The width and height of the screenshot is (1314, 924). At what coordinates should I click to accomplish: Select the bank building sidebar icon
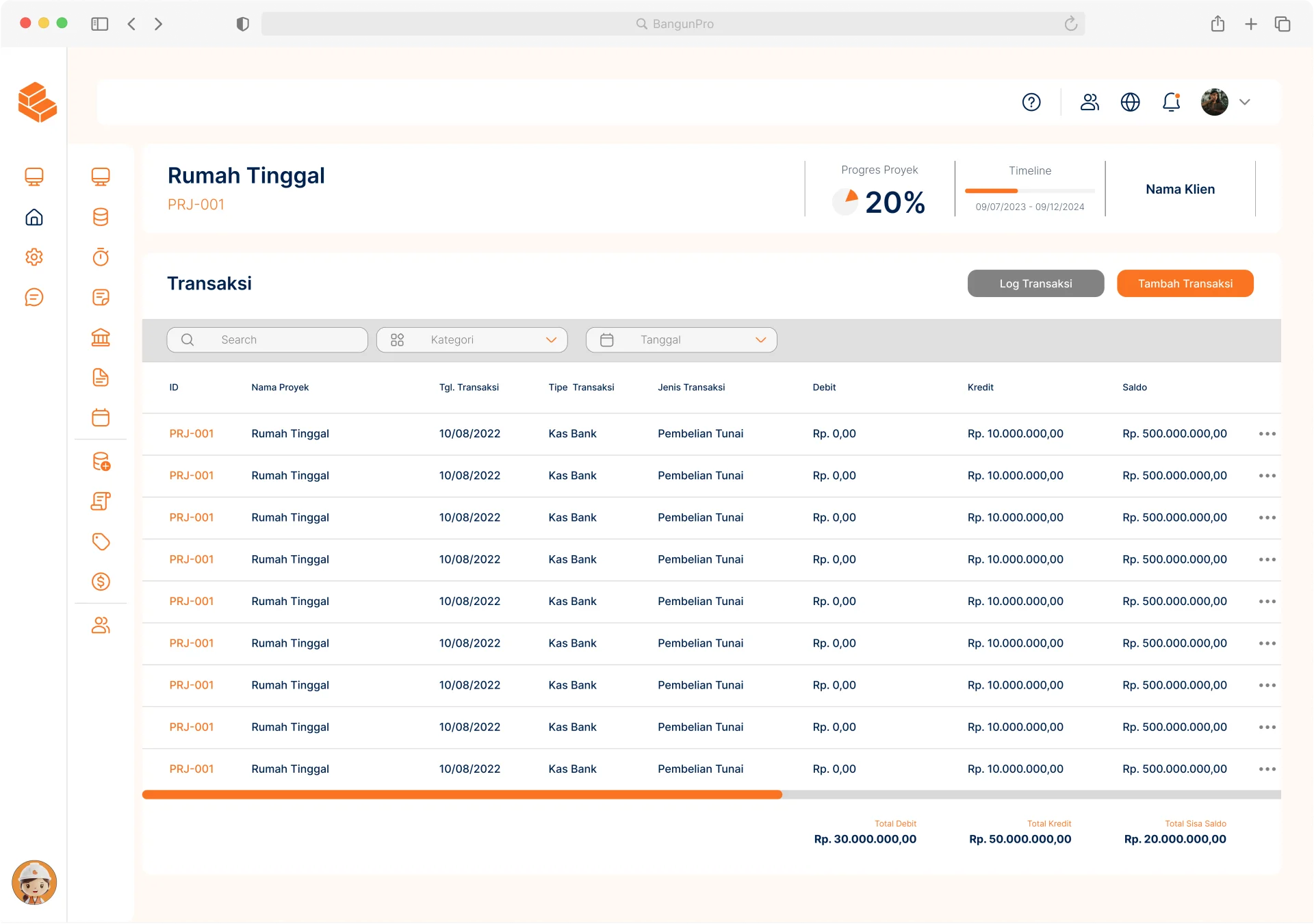click(x=101, y=337)
